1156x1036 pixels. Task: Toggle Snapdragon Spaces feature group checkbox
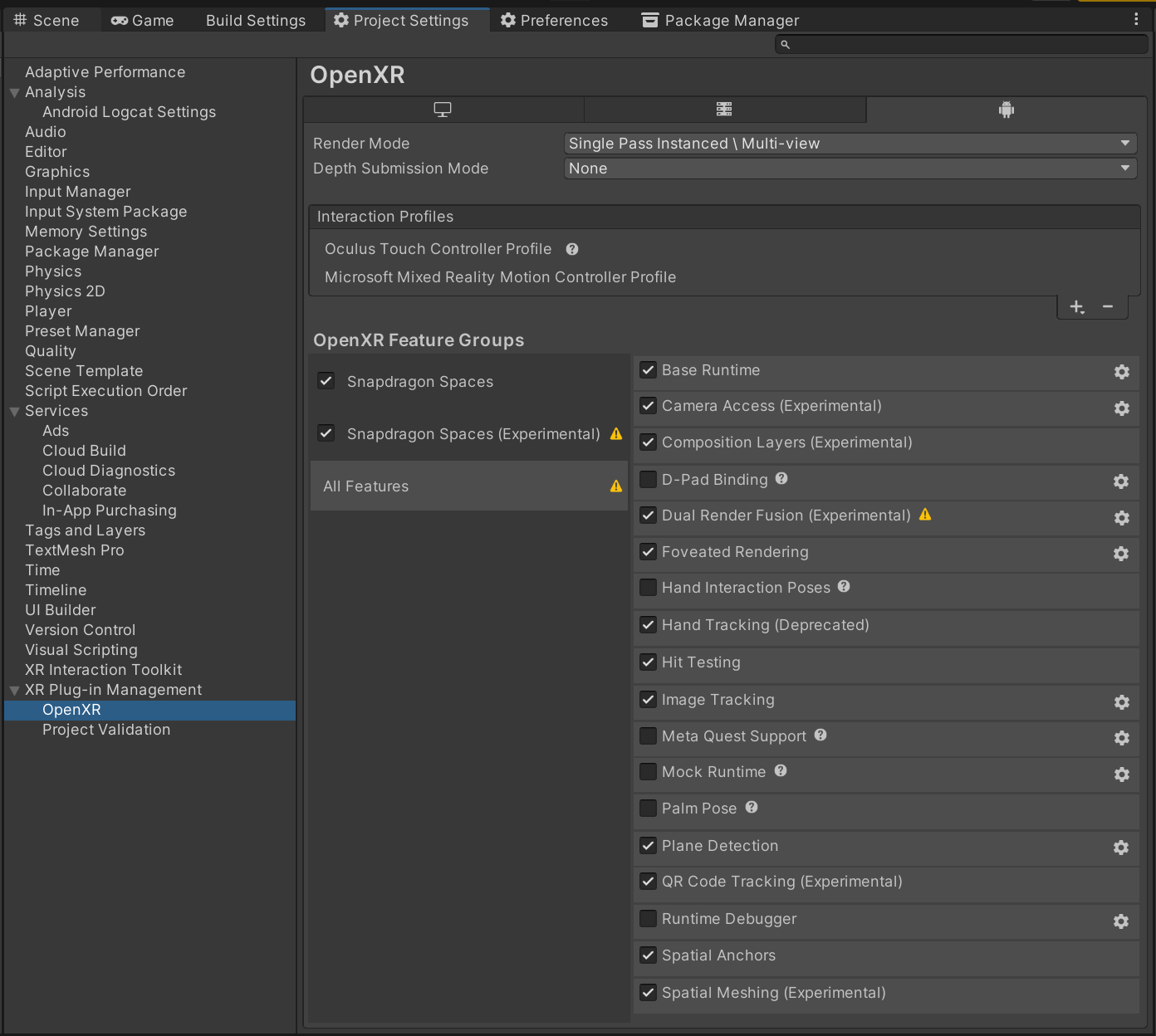[326, 381]
